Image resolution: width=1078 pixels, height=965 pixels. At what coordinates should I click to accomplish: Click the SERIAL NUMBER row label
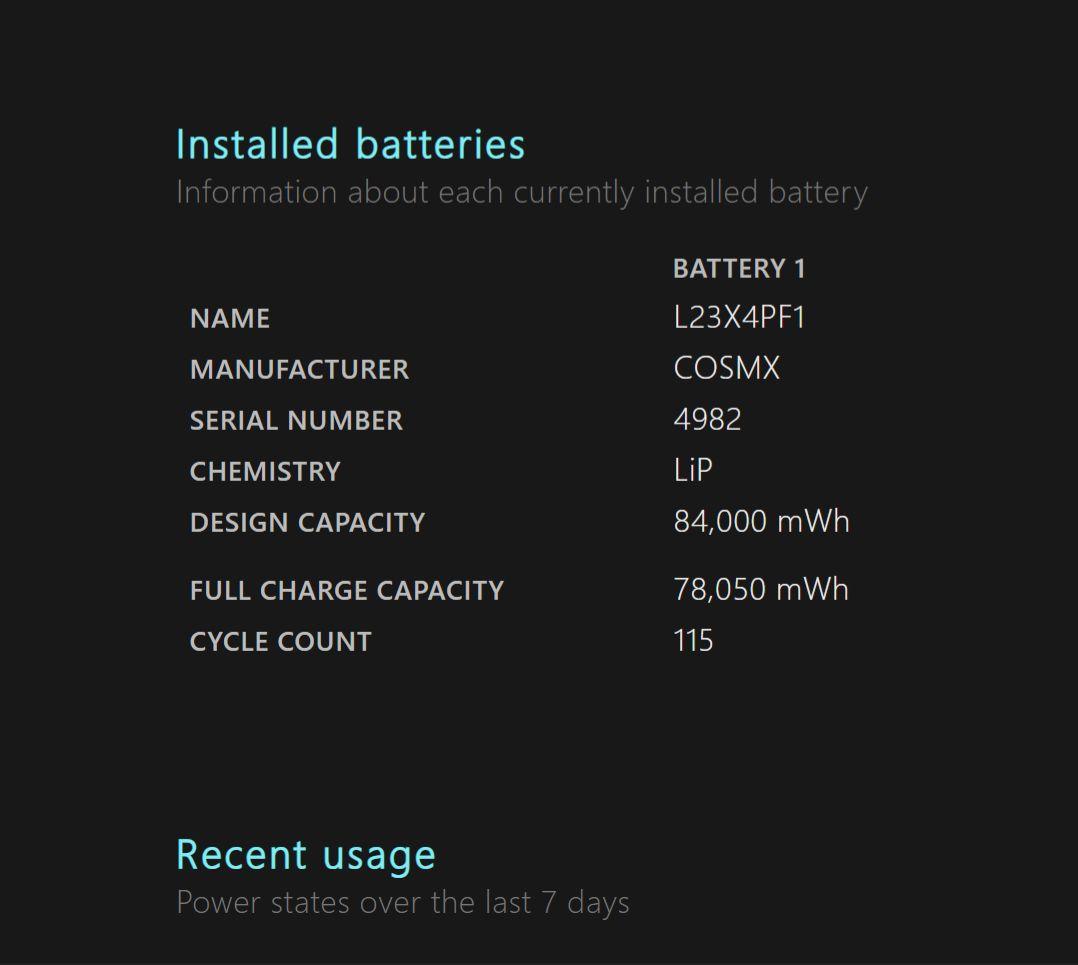click(x=296, y=421)
